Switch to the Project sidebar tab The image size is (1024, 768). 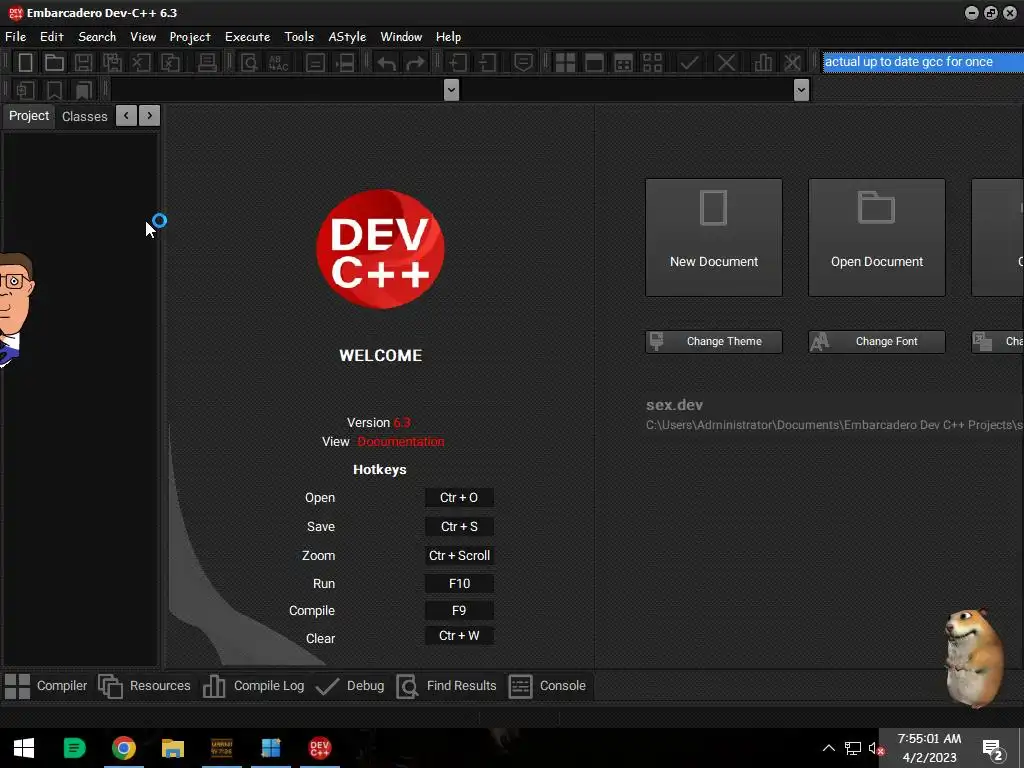(29, 116)
